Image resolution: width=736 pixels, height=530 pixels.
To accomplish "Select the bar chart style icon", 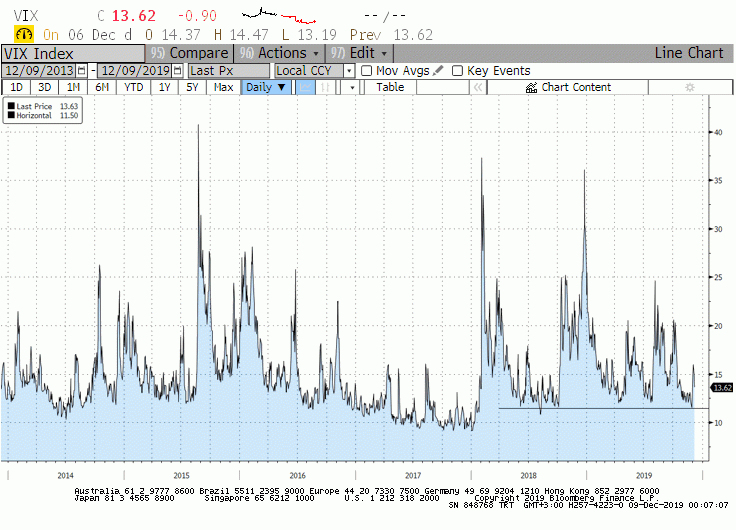I will [x=325, y=87].
